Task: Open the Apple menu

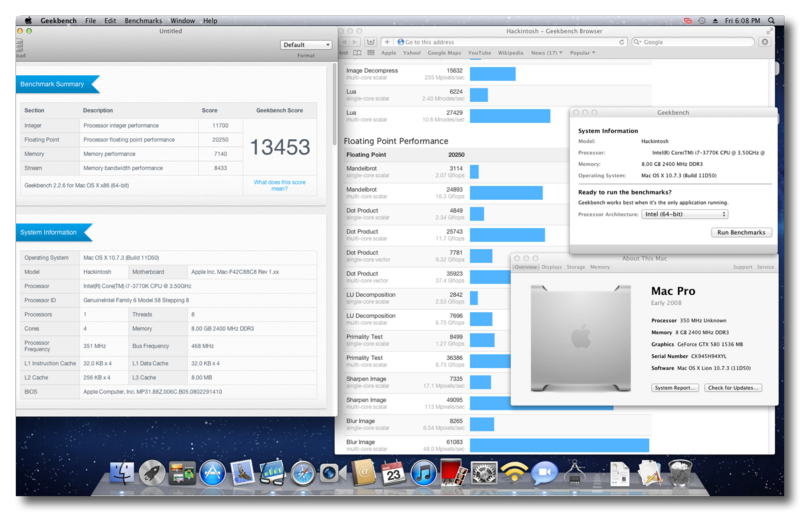Action: pos(28,20)
